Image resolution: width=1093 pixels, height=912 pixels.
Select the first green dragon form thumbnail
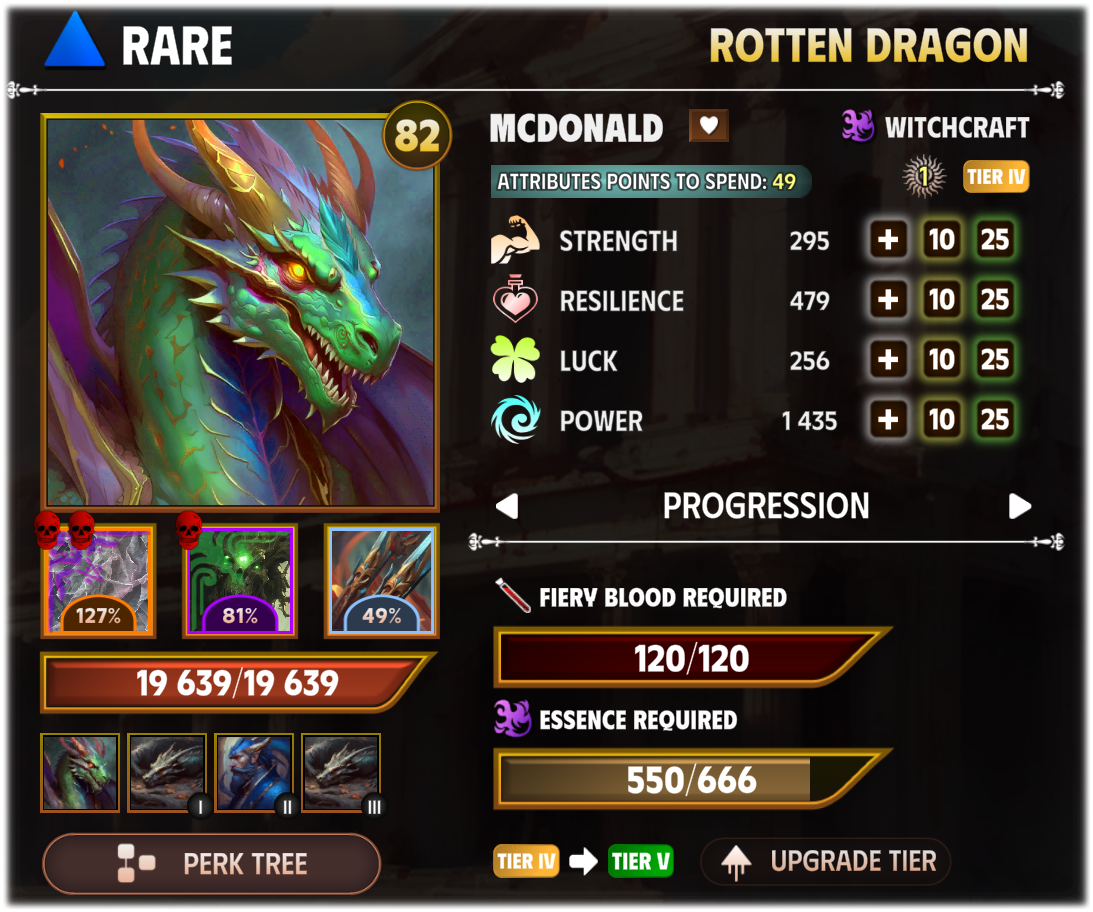80,773
